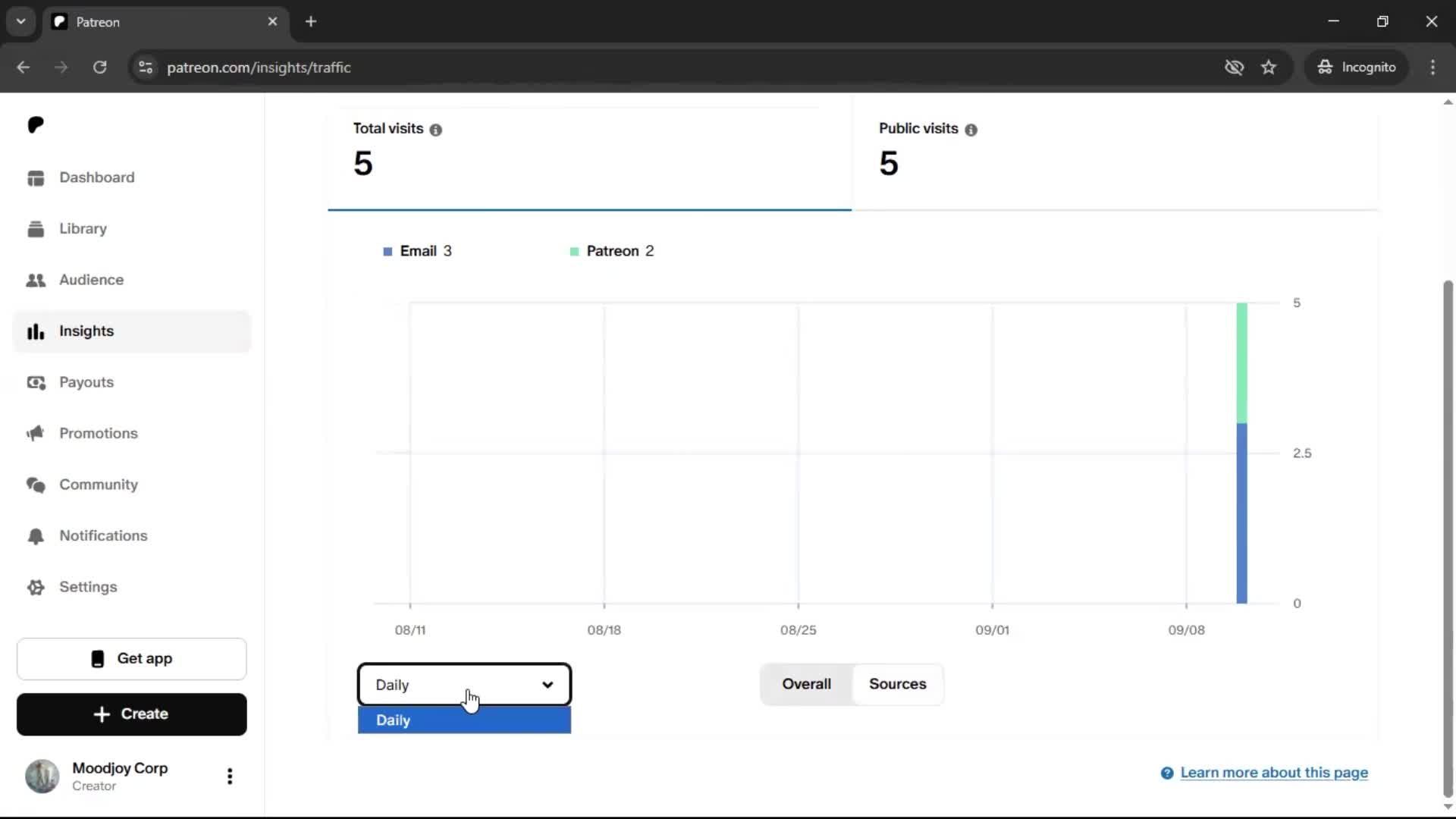Open the tab search dropdown arrow
Viewport: 1456px width, 819px height.
[21, 22]
